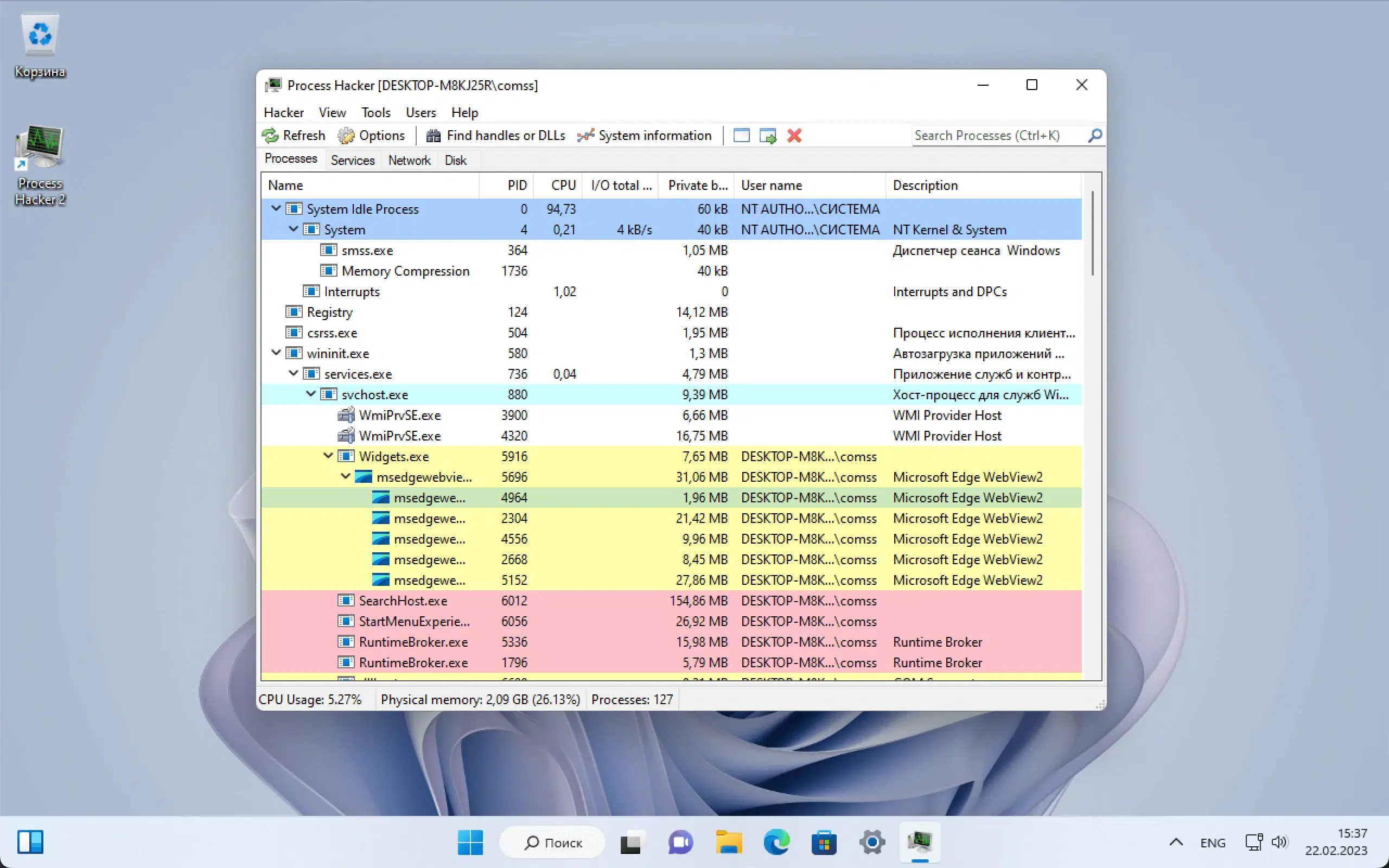Open the Windows Start button
The width and height of the screenshot is (1389, 868).
pyautogui.click(x=470, y=842)
